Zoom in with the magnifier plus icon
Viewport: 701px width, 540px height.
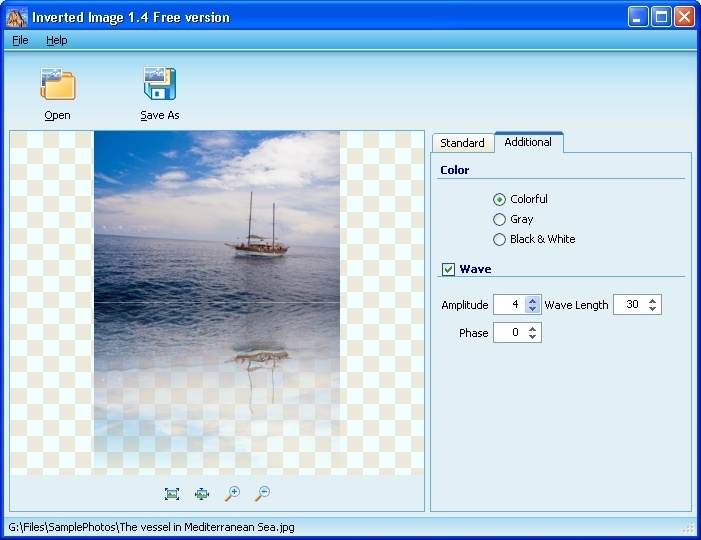(232, 494)
